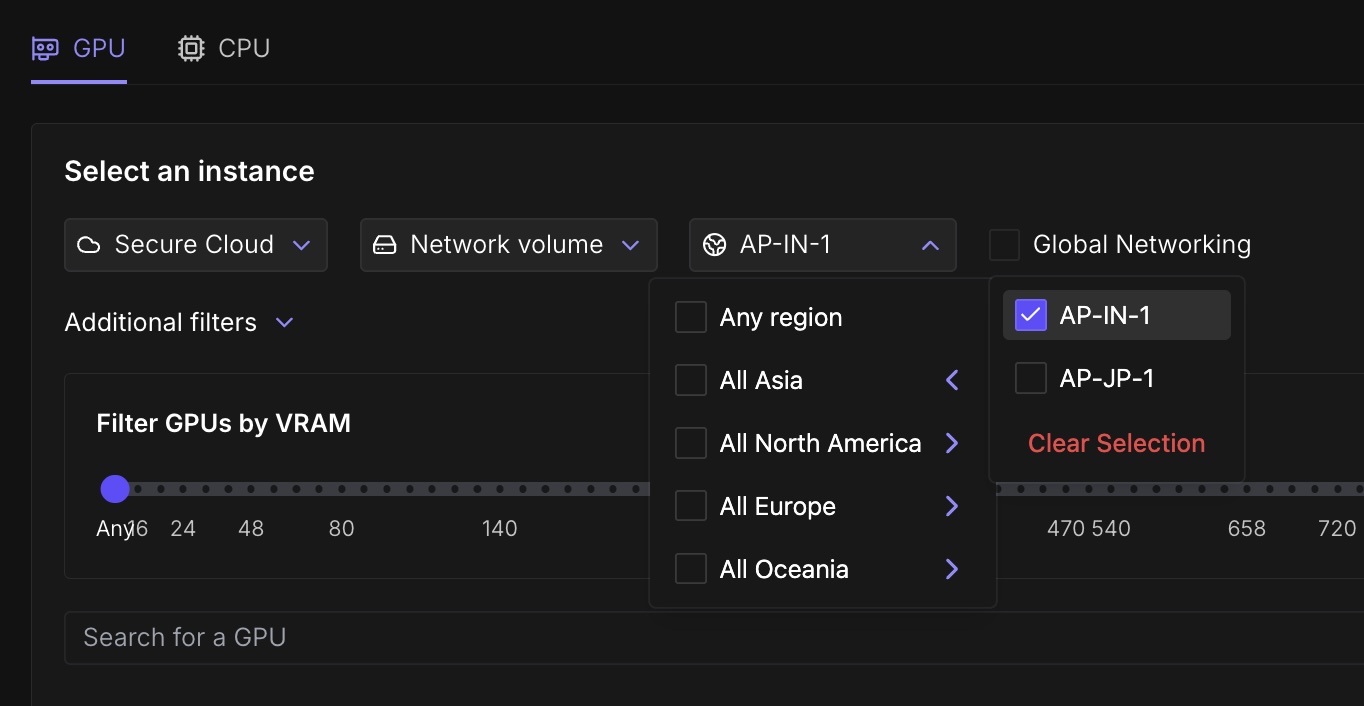Image resolution: width=1364 pixels, height=706 pixels.
Task: Click the Filter GPUs by VRAM label
Action: pyautogui.click(x=224, y=423)
